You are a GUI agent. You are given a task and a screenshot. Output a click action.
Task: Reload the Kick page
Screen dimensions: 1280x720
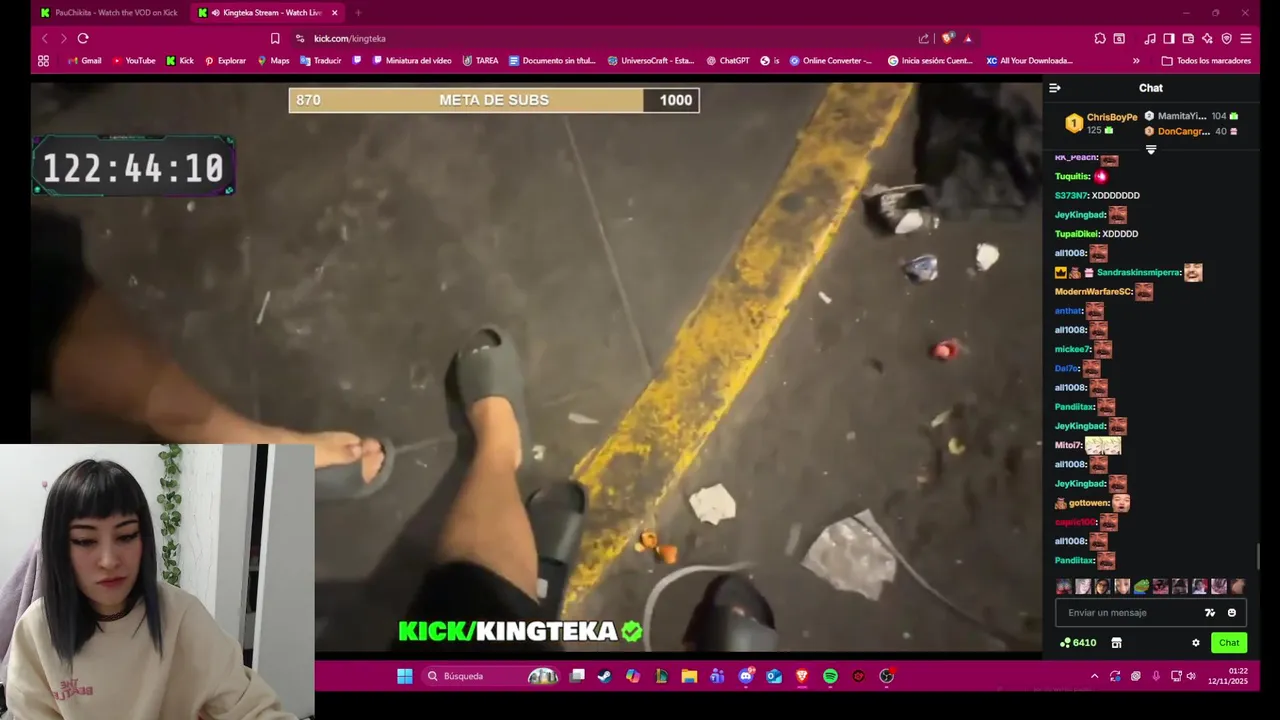[83, 38]
